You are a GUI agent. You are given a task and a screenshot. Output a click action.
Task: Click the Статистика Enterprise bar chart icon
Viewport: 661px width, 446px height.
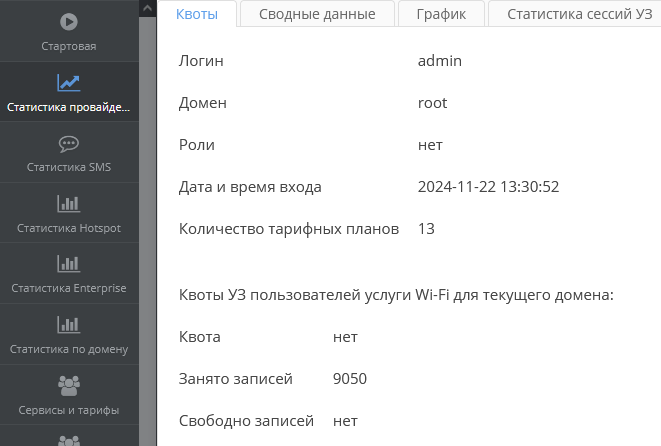click(x=68, y=264)
